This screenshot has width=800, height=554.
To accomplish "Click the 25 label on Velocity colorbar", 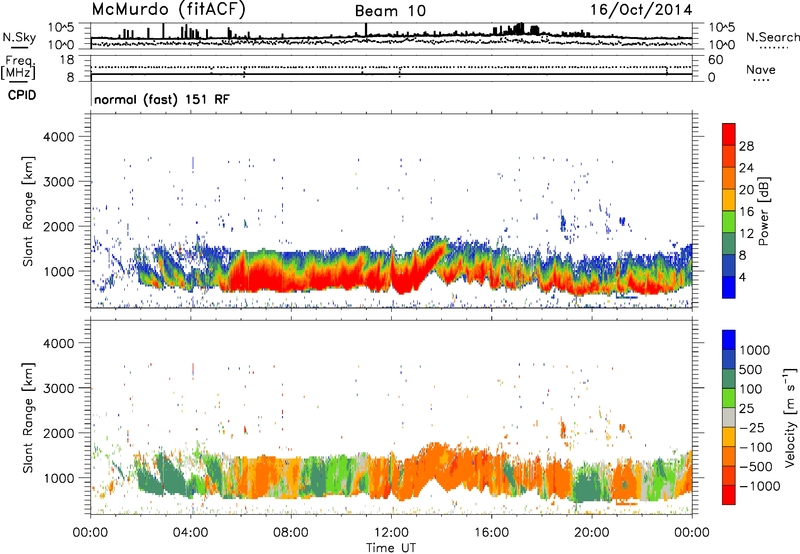I will [746, 408].
